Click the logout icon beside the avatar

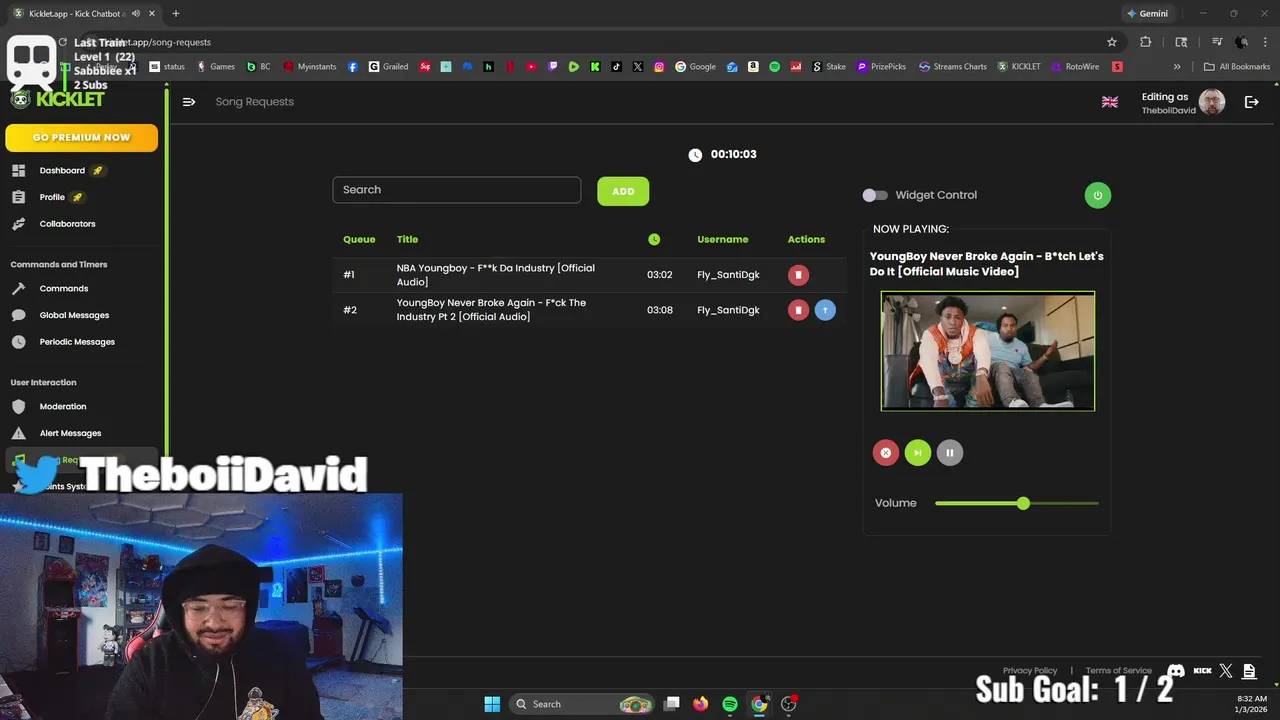coord(1251,102)
